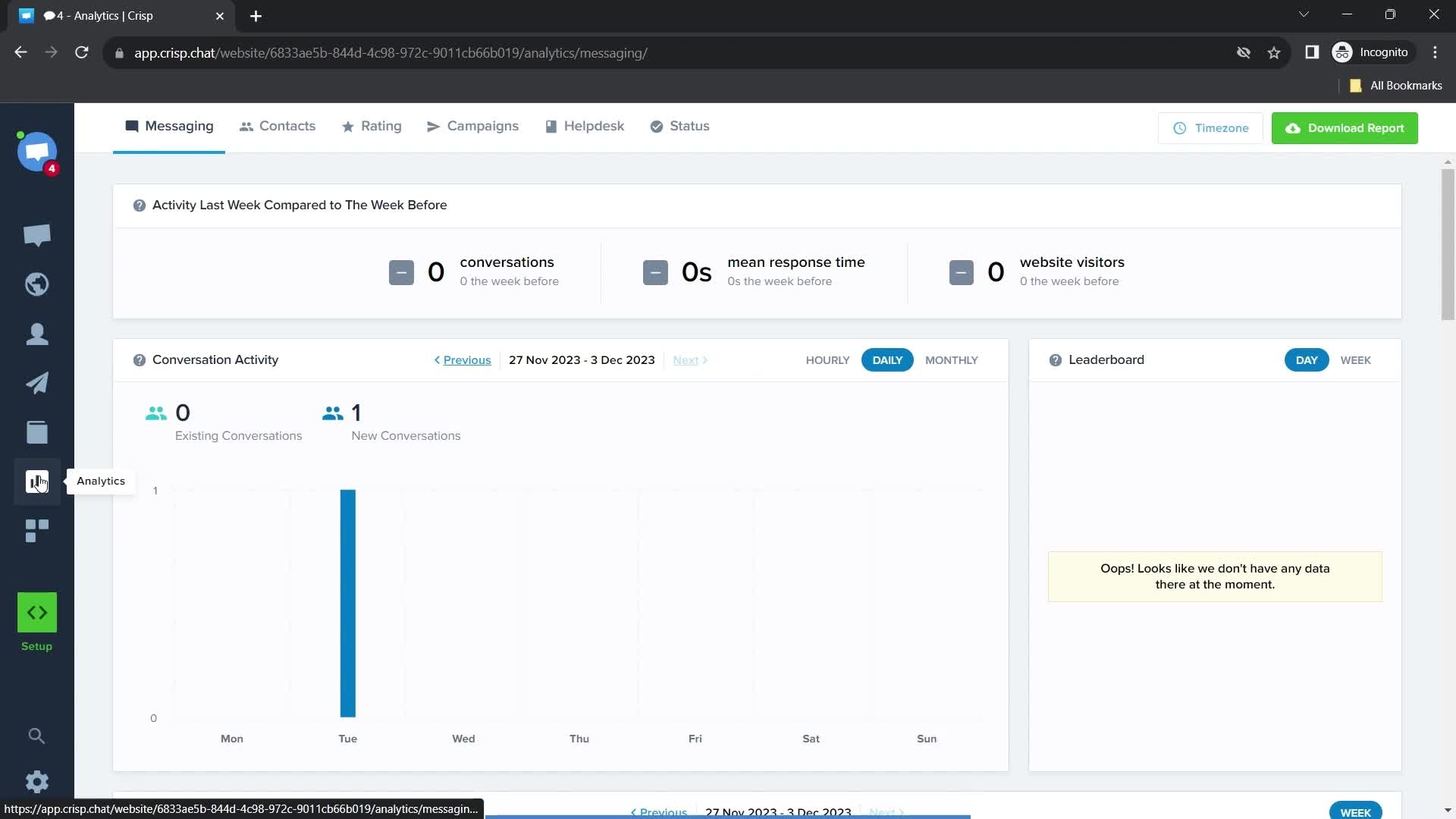Switch to MONTHLY conversation activity view
Screen dimensions: 1456x819
951,360
